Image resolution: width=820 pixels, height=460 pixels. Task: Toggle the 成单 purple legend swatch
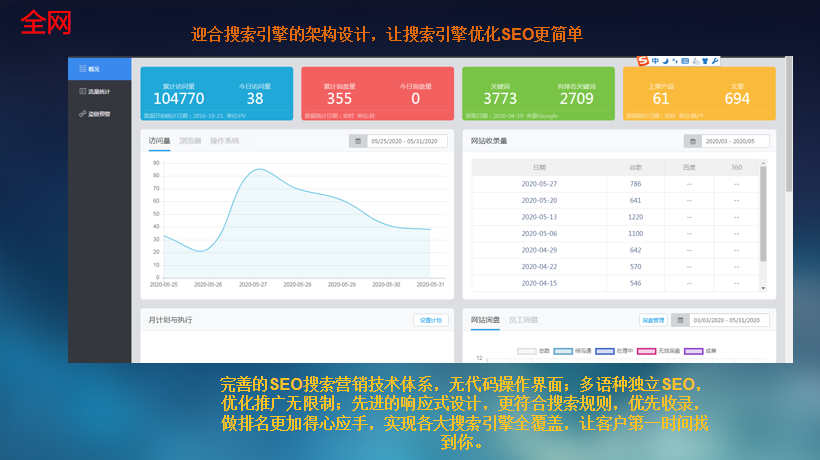[x=693, y=351]
